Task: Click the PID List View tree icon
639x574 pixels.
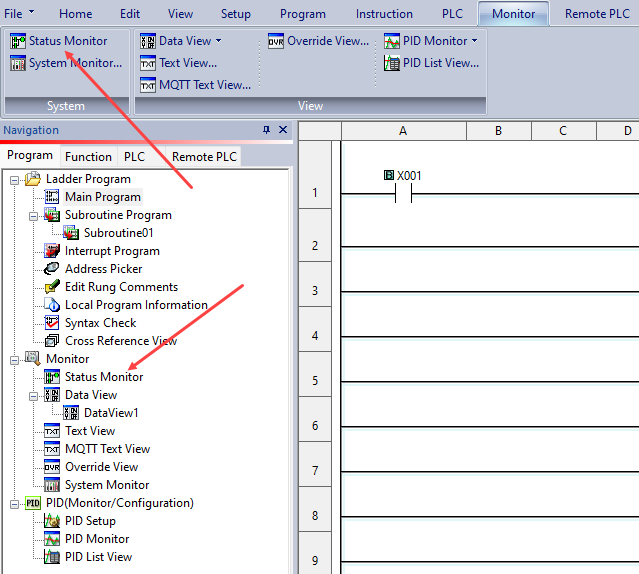Action: (x=52, y=556)
